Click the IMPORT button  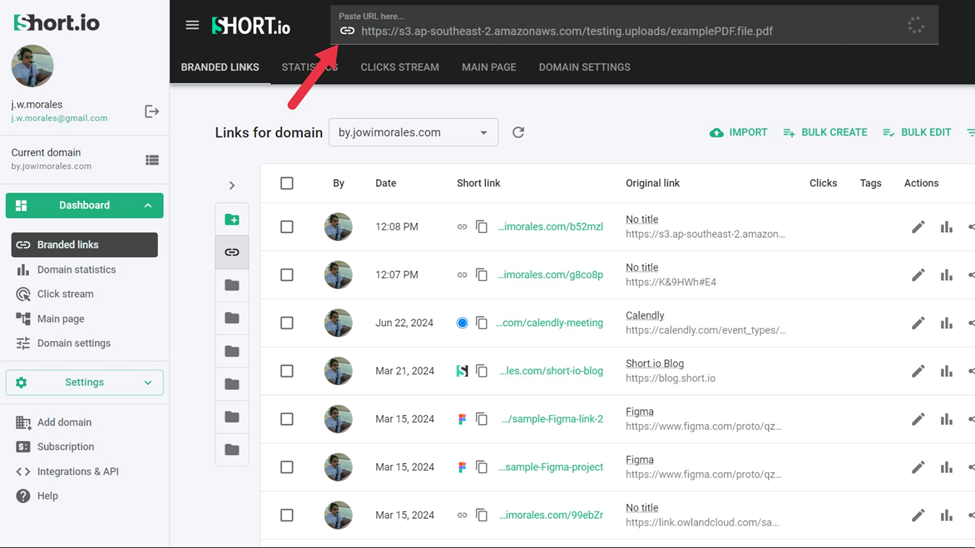[739, 132]
